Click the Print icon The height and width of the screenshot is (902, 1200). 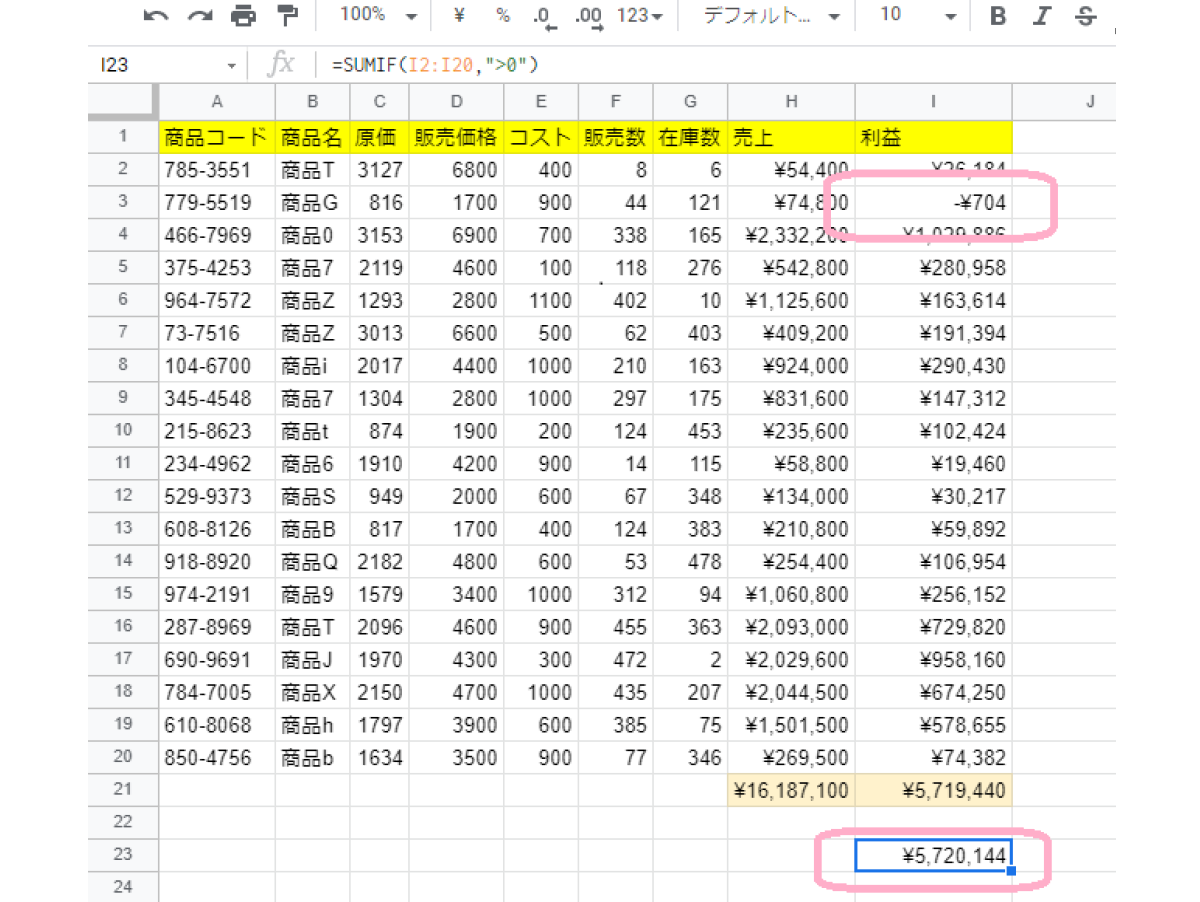[243, 15]
